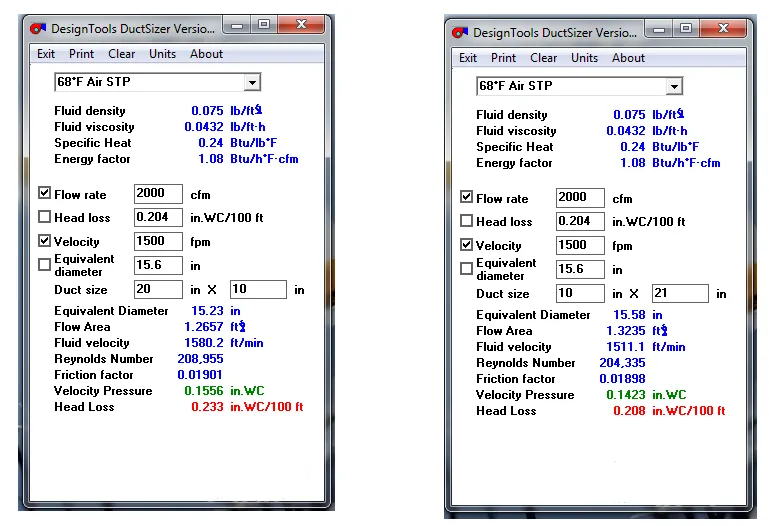Click Clear in the left window's menu bar
769x526 pixels.
tap(121, 54)
